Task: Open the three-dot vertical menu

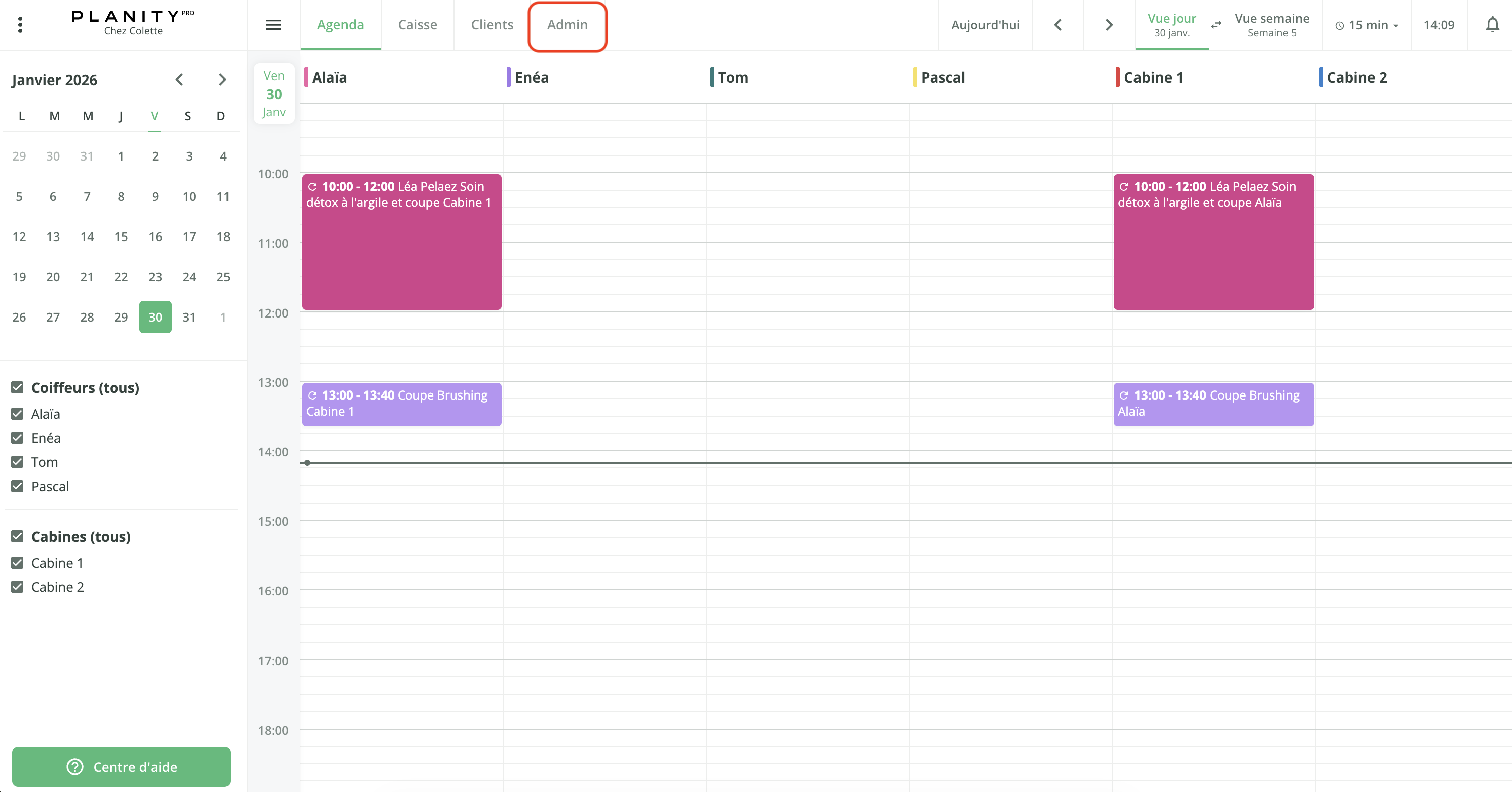Action: pyautogui.click(x=20, y=25)
